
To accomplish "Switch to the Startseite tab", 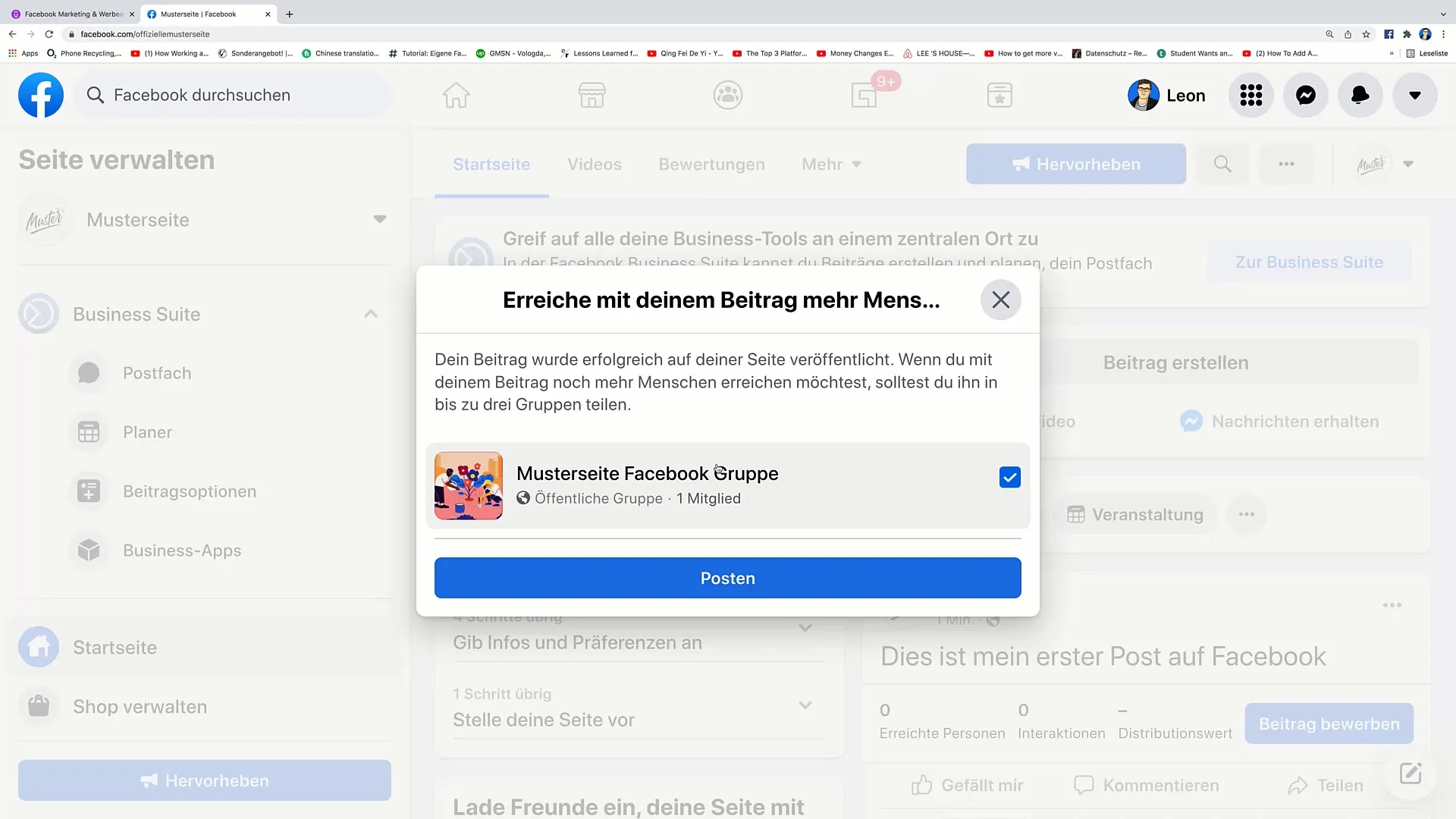I will [x=491, y=165].
